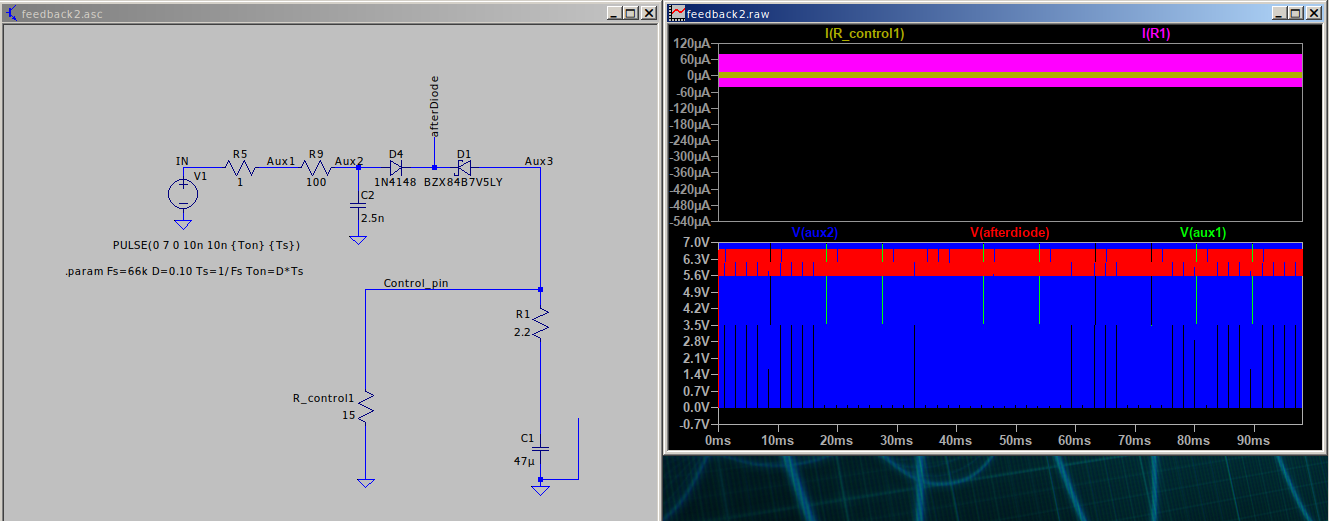1330x521 pixels.
Task: Click the I(R_control1) trace label
Action: pyautogui.click(x=864, y=34)
